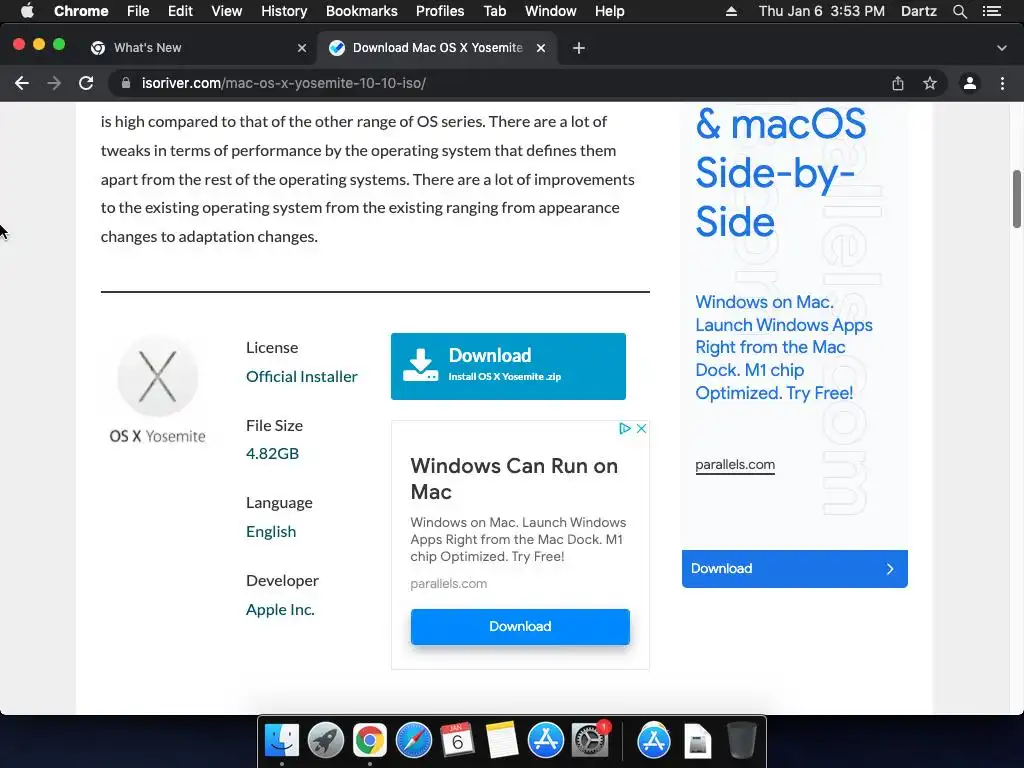Select the Download Mac OS X Yosemite tab

pos(436,48)
